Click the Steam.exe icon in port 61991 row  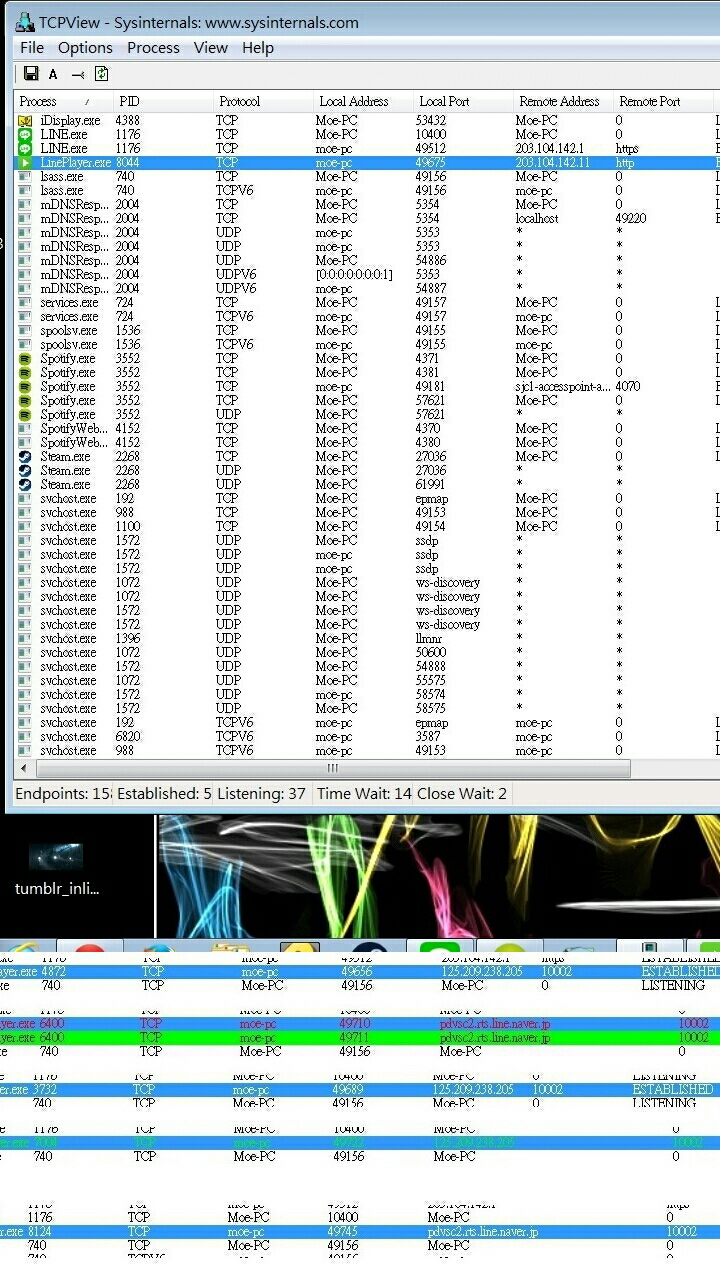[25, 484]
